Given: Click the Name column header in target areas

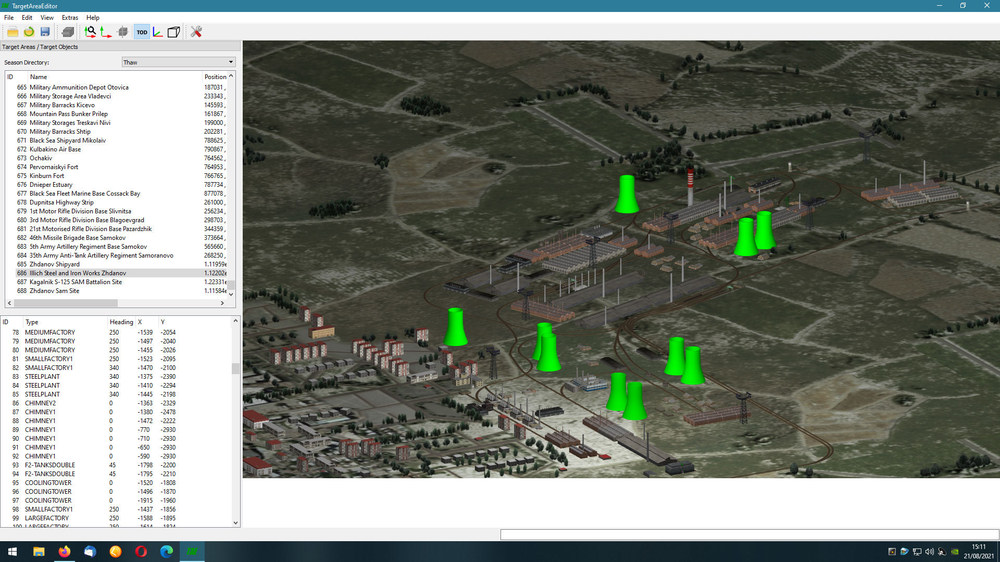Looking at the screenshot, I should [38, 77].
